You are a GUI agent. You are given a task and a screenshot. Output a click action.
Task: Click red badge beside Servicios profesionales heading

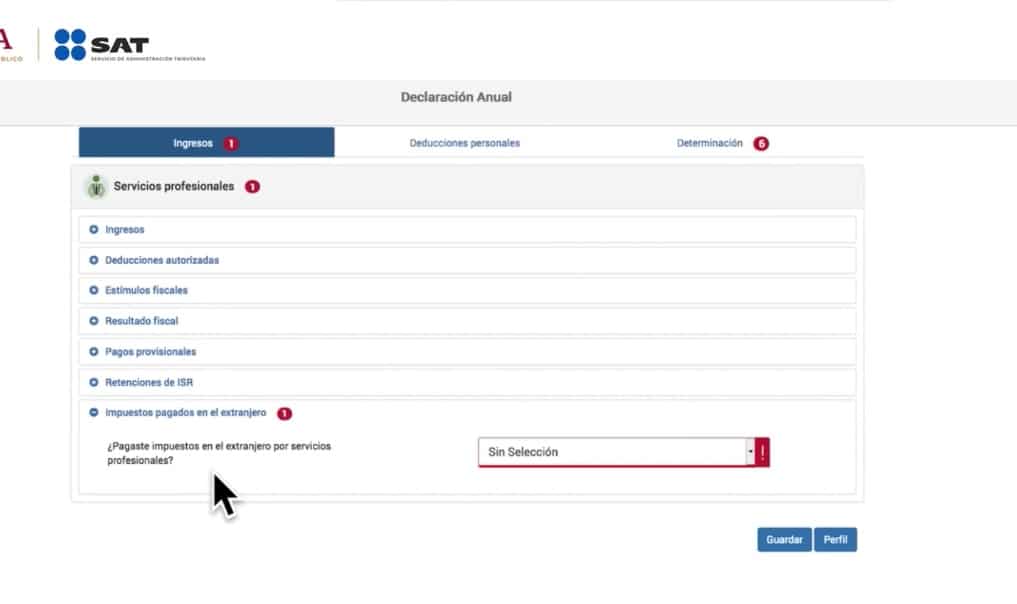point(252,187)
